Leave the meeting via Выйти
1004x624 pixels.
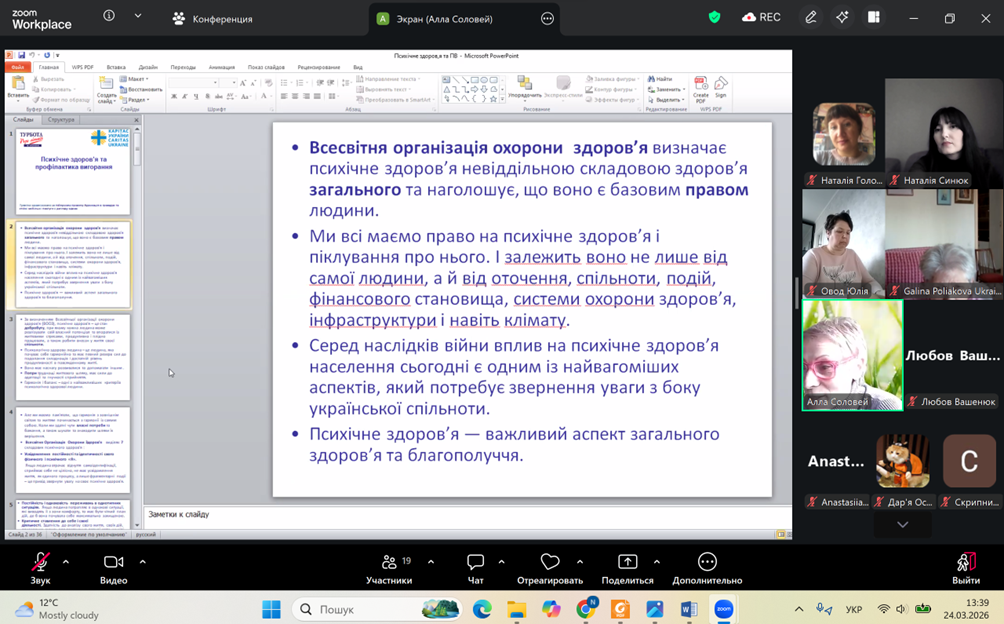coord(965,562)
